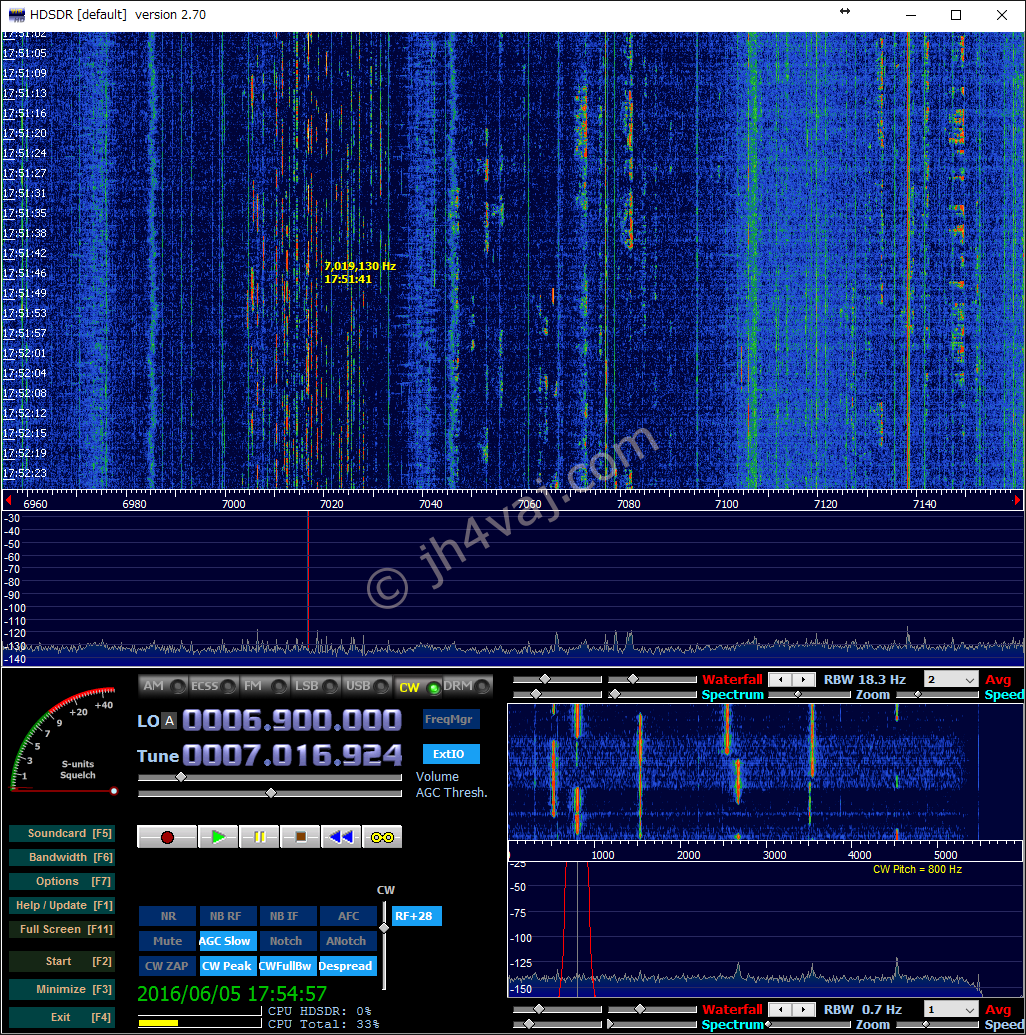Open the lower Avg dropdown showing 1
Image resolution: width=1026 pixels, height=1035 pixels.
(x=951, y=1010)
